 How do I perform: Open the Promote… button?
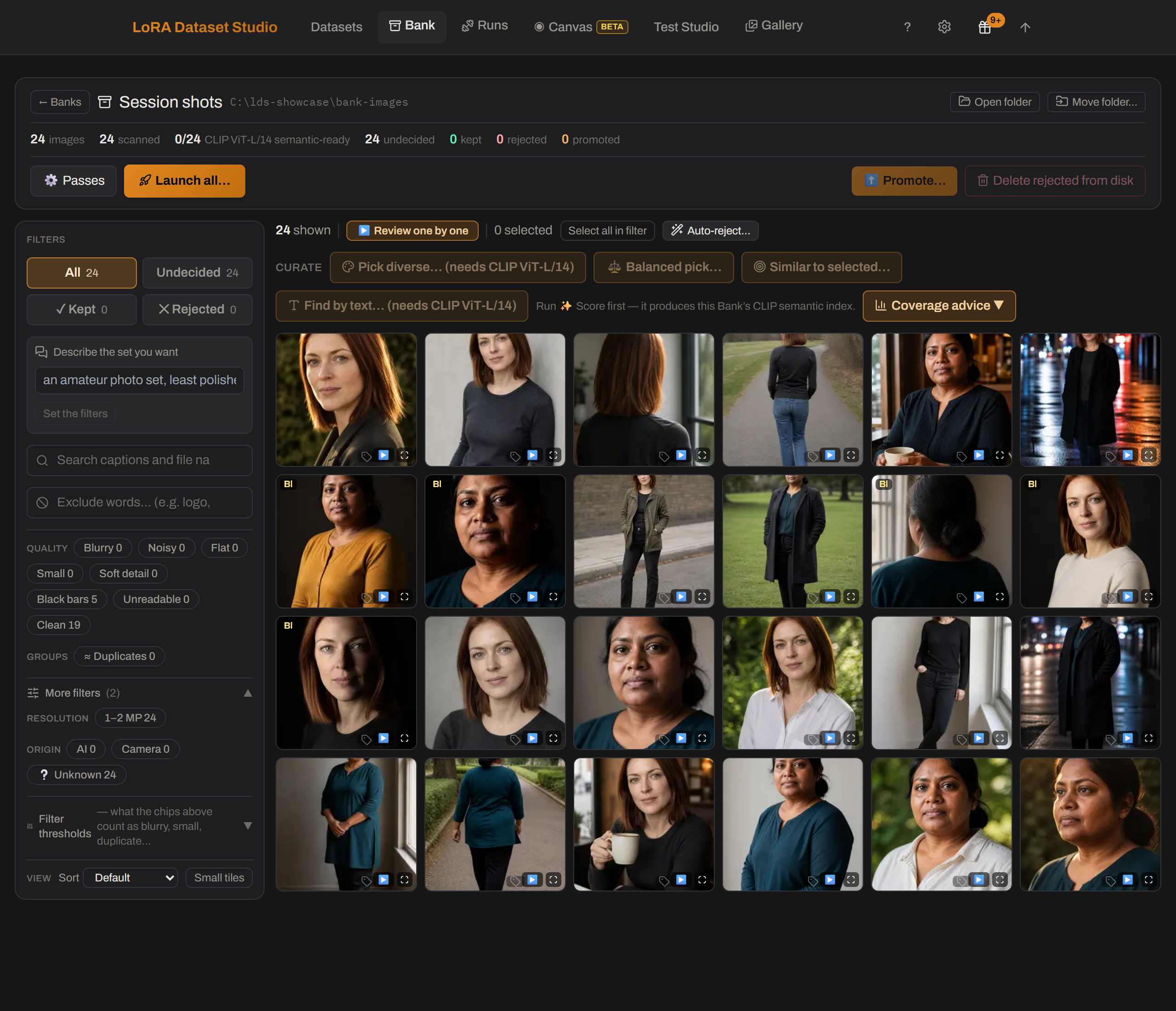click(x=904, y=181)
